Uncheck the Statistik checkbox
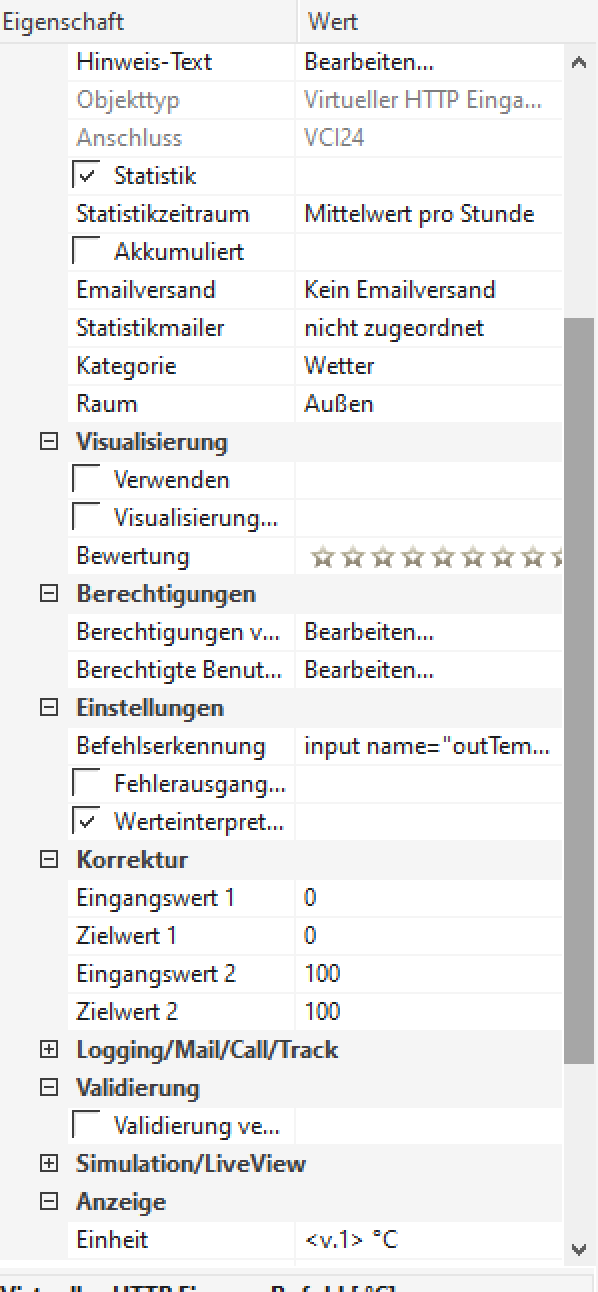 pos(88,176)
